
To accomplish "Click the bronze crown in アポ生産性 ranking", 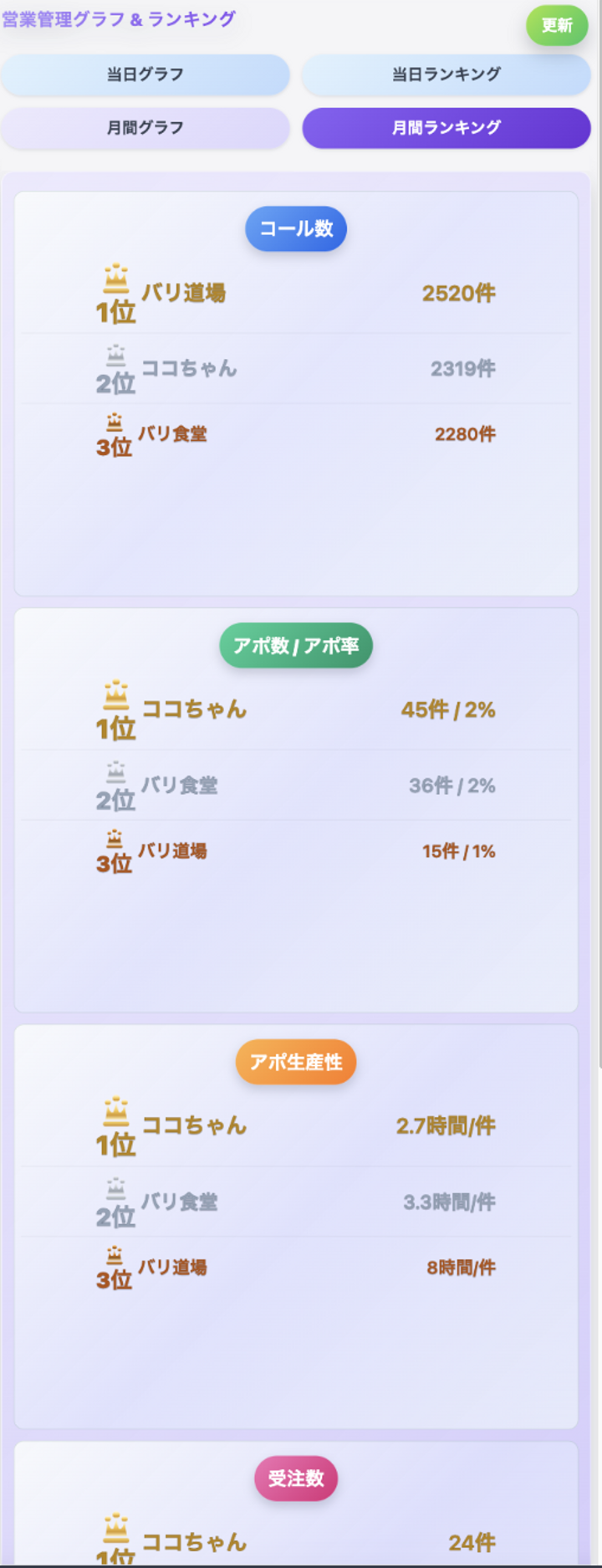I will coord(115,1256).
